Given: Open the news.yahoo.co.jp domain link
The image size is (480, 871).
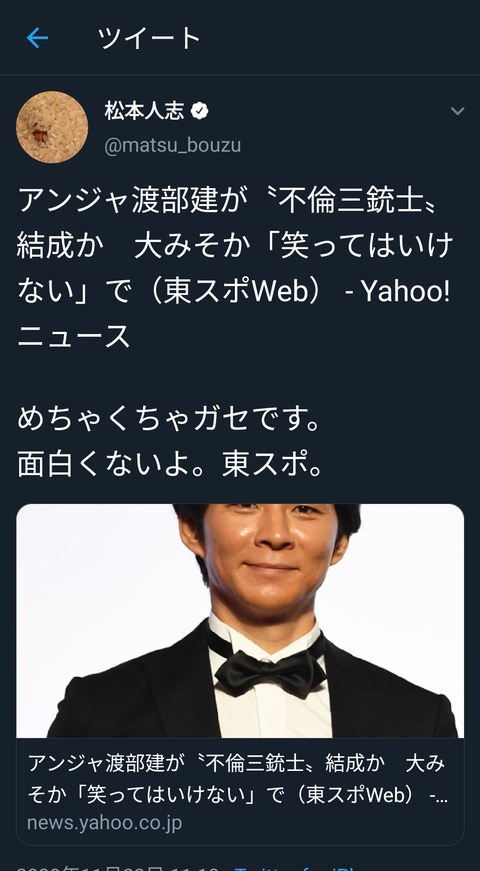Looking at the screenshot, I should [x=104, y=823].
